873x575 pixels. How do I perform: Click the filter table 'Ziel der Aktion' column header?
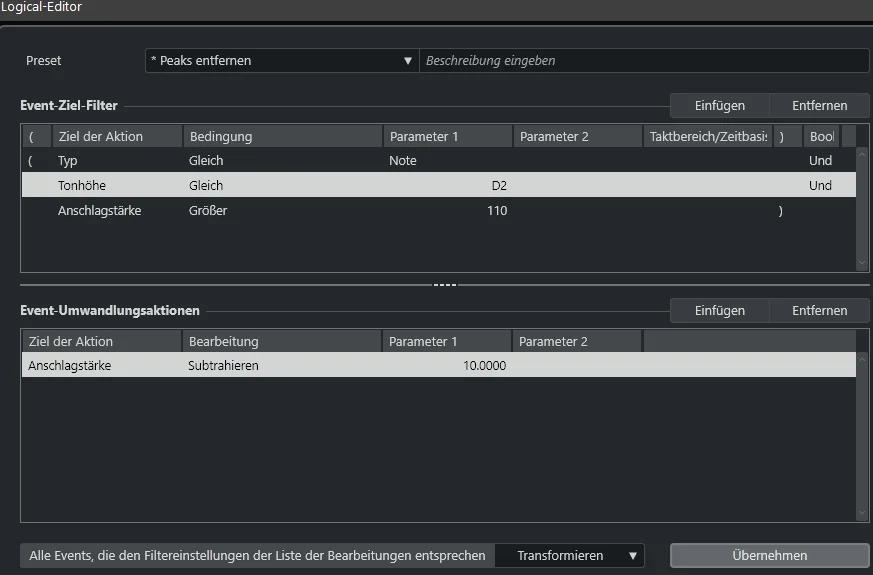[117, 136]
